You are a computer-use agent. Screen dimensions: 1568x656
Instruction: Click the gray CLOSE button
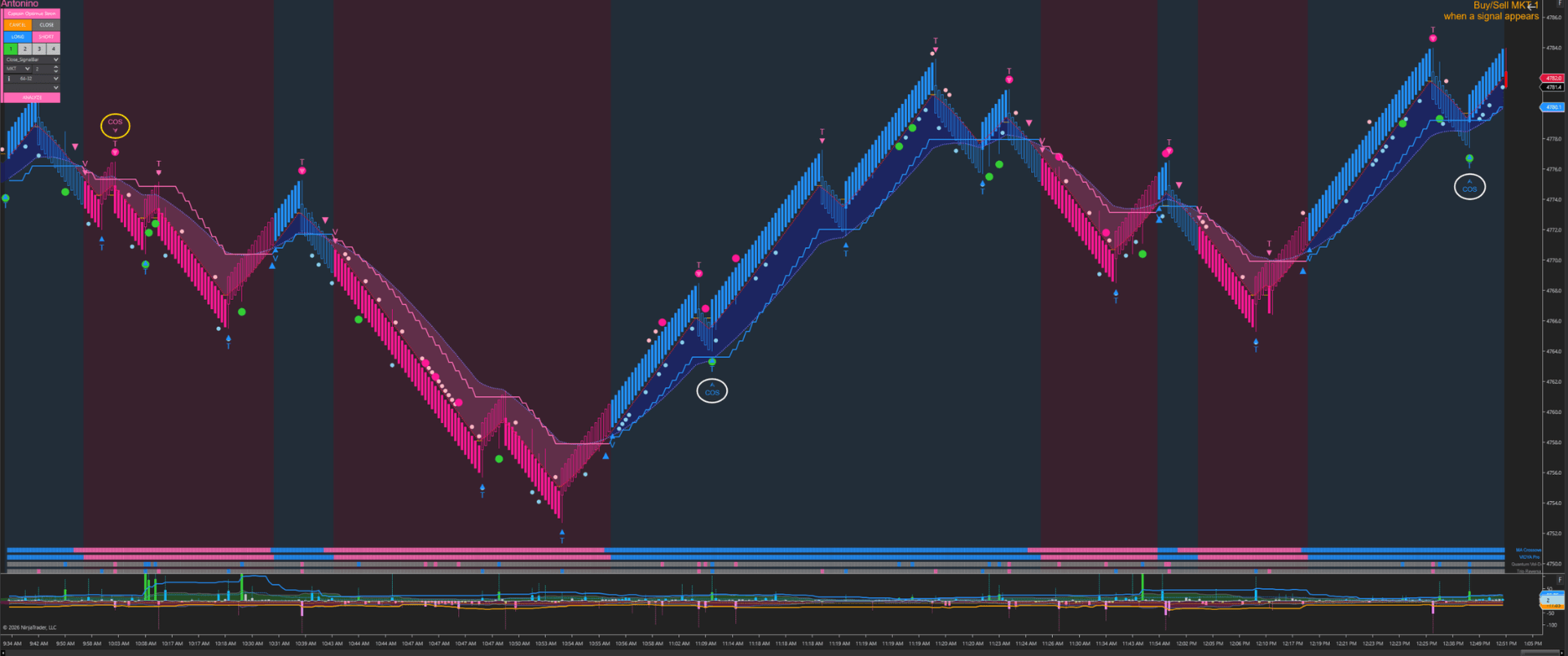coord(46,25)
